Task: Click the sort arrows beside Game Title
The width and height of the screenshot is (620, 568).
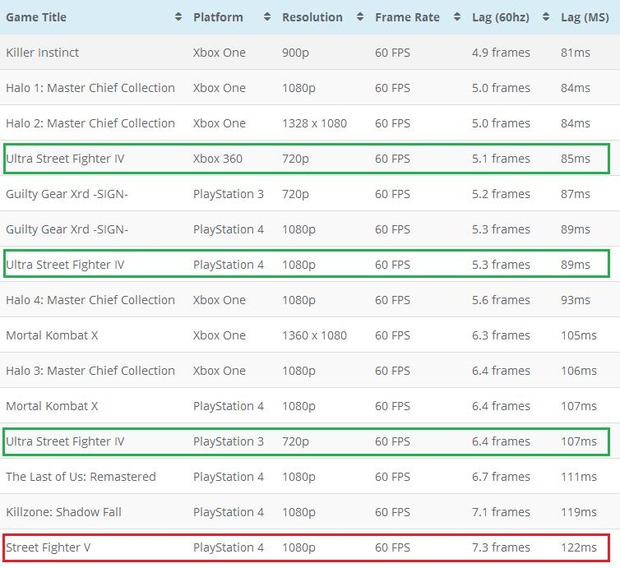Action: [178, 17]
